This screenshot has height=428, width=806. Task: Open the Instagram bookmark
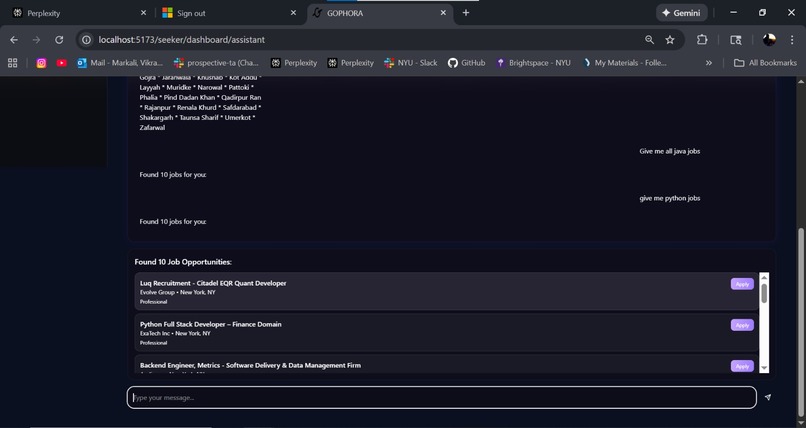[x=42, y=63]
